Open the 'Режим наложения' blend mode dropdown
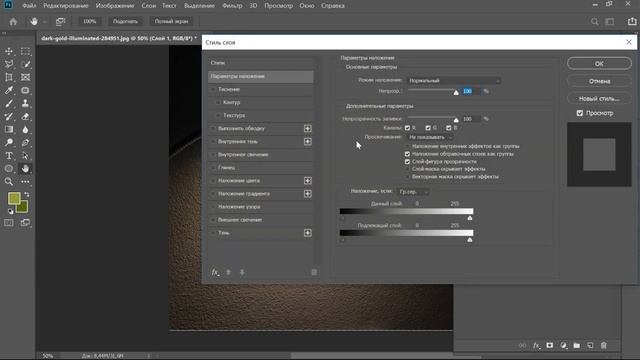The height and width of the screenshot is (360, 640). (454, 81)
